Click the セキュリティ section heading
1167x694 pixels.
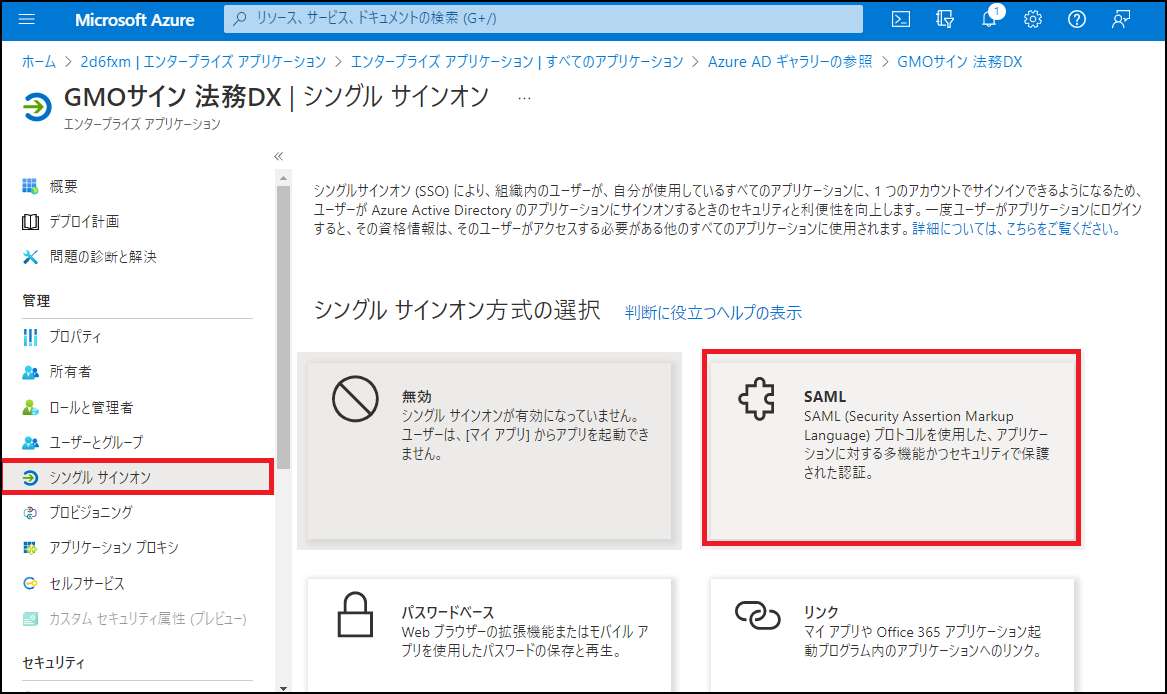tap(54, 663)
